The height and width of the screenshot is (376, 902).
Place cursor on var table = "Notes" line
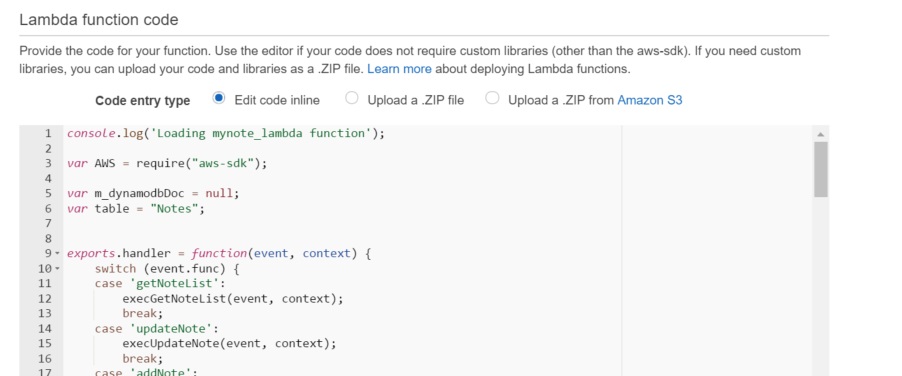[136, 208]
